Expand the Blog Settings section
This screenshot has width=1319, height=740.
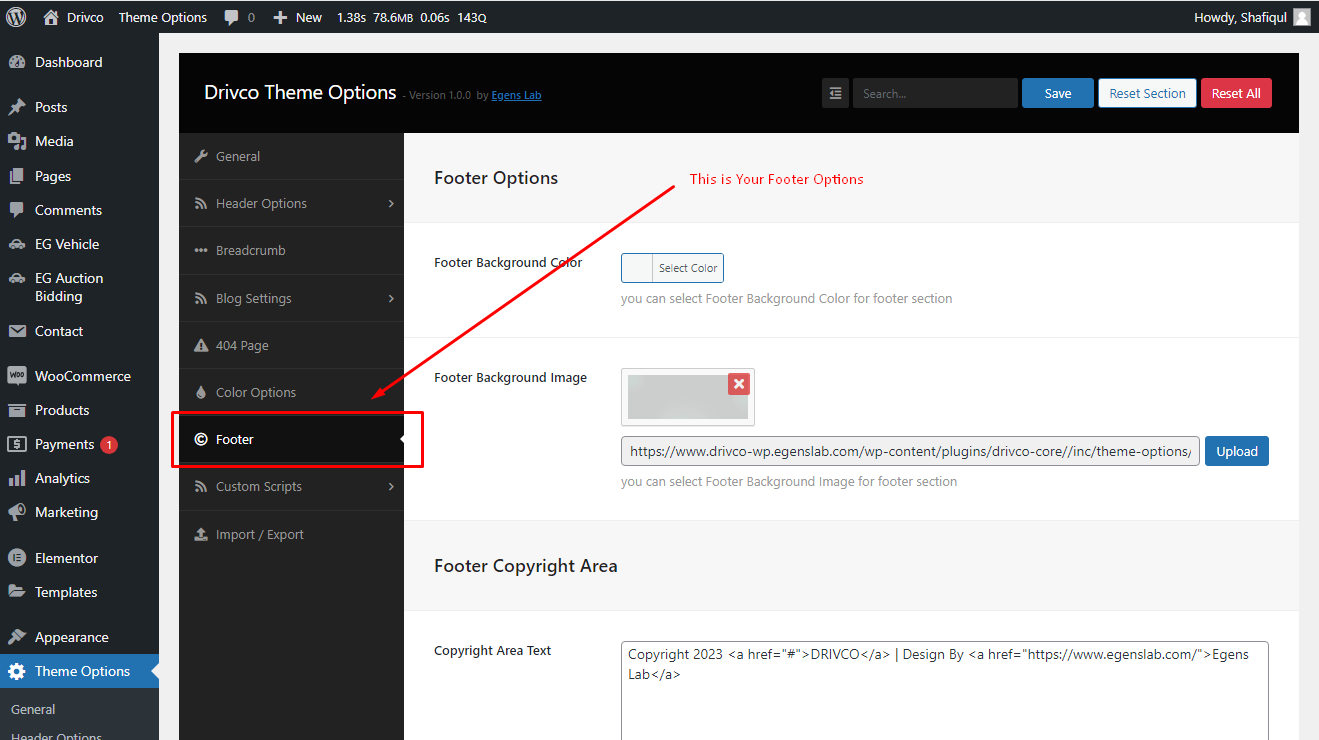click(292, 298)
